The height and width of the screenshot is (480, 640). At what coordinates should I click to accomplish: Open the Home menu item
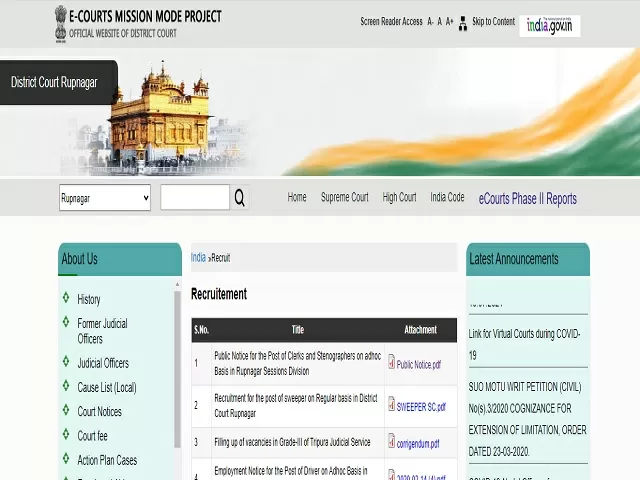pos(297,198)
